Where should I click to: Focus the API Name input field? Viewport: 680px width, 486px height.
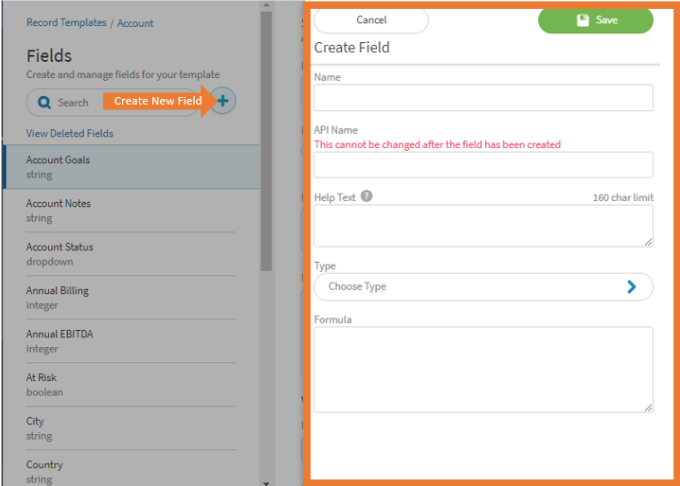[x=483, y=165]
